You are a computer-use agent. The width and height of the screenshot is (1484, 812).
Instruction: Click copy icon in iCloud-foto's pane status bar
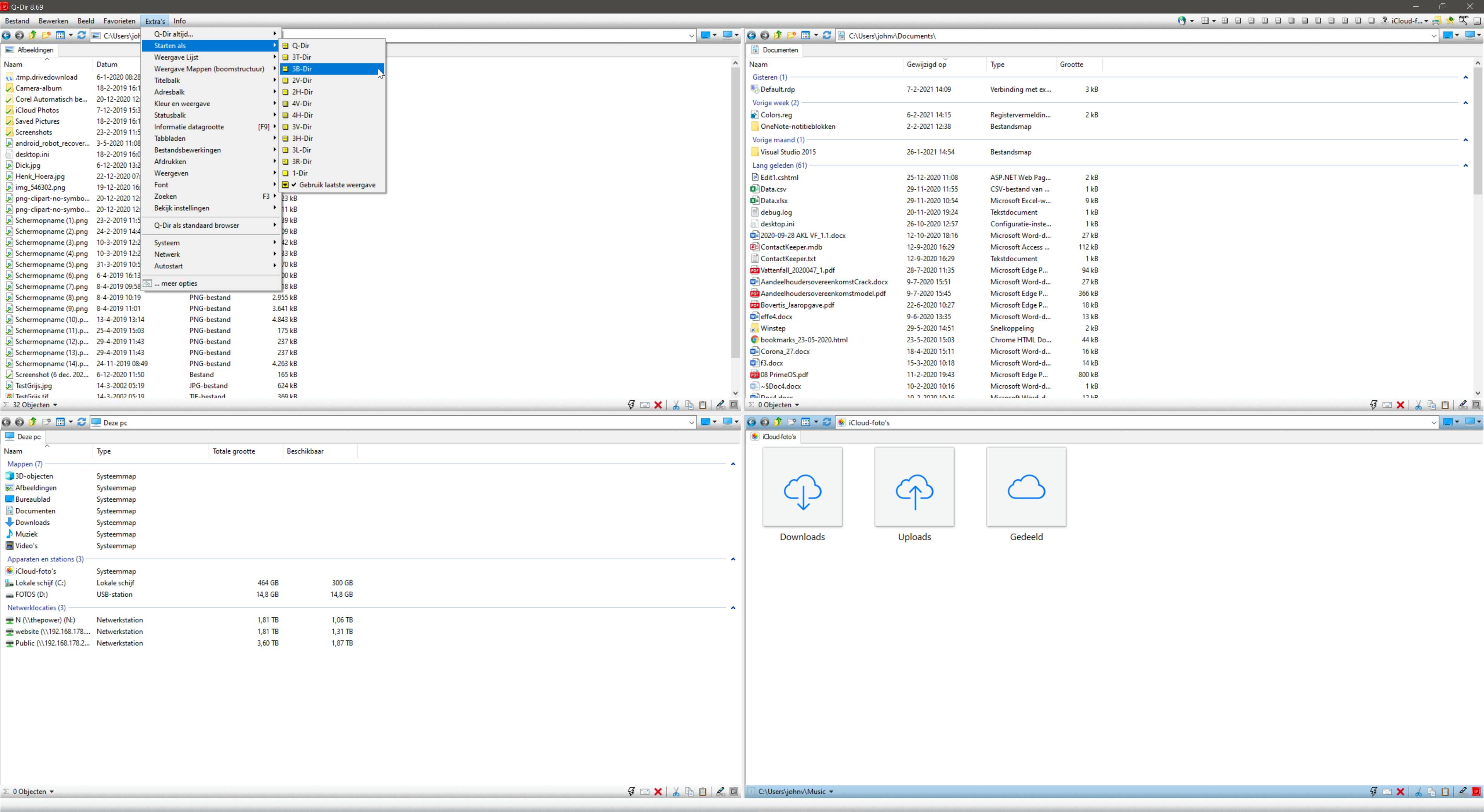tap(1431, 792)
